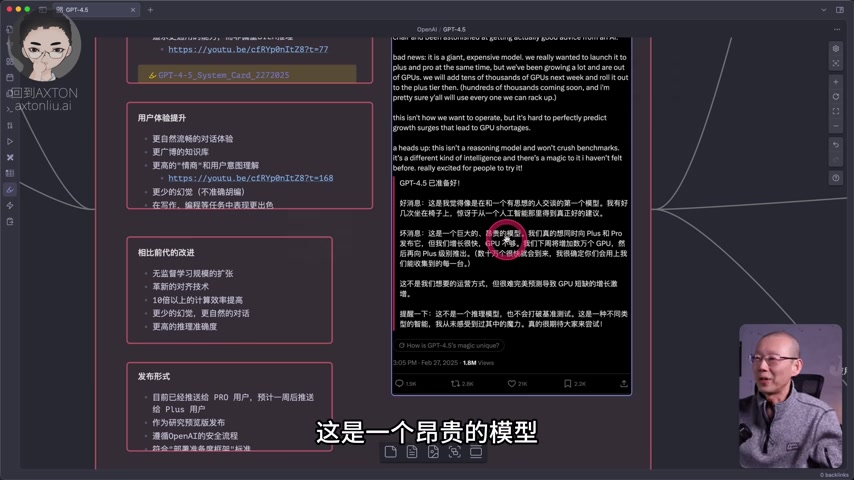This screenshot has width=854, height=480.
Task: Click the 'GPT-4.5 已准备好!' translation line
Action: pos(430,183)
